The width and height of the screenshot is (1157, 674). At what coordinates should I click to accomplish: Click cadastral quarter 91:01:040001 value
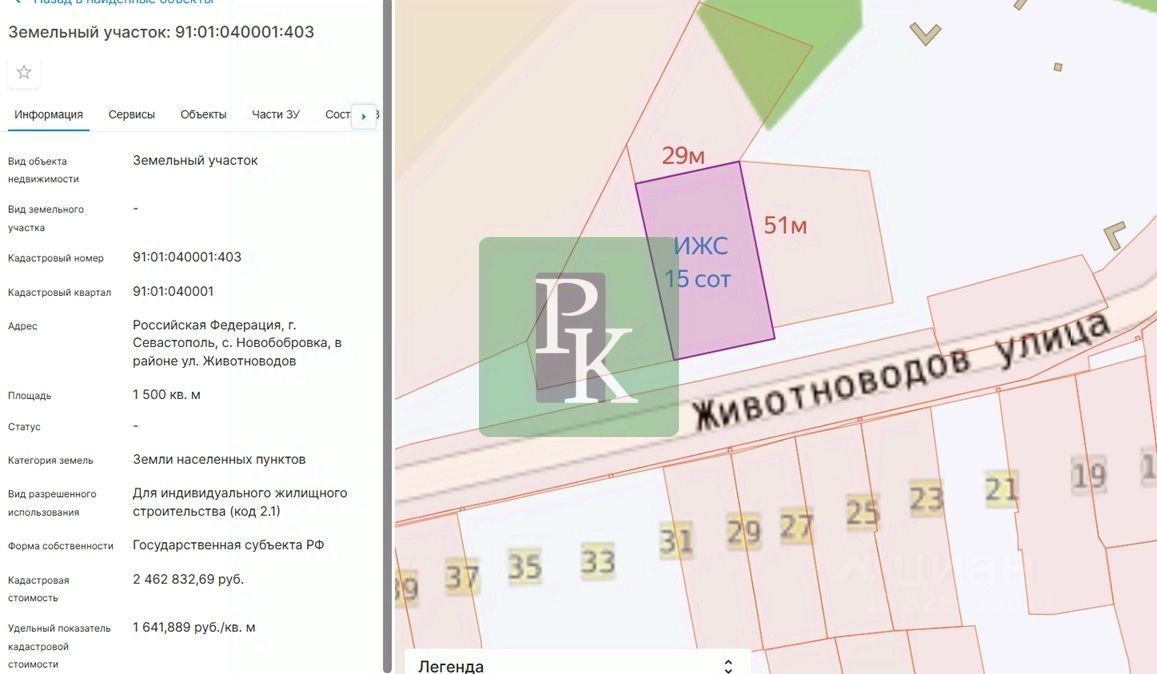(x=173, y=292)
